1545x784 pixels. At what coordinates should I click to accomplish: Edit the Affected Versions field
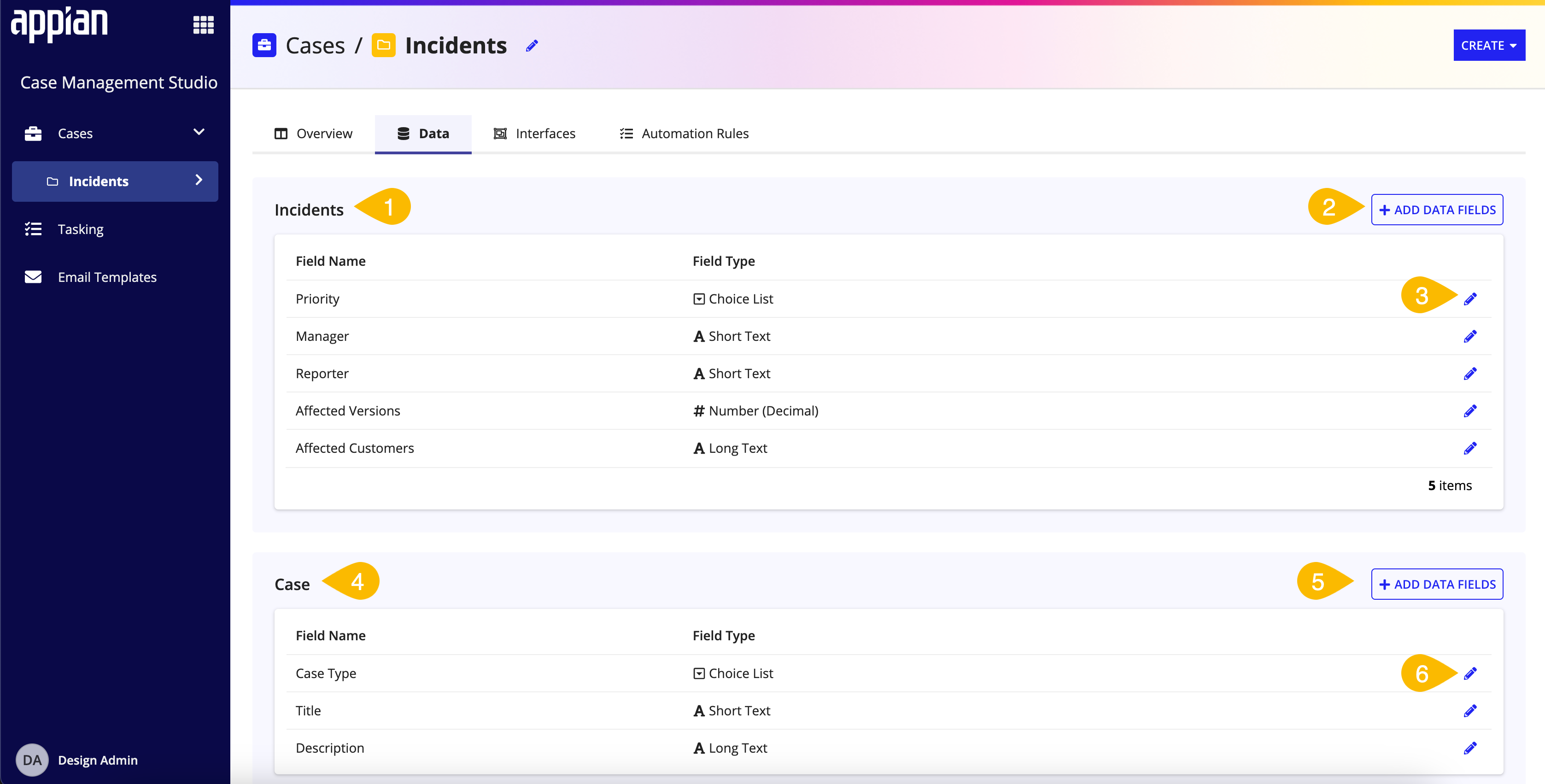pos(1470,411)
